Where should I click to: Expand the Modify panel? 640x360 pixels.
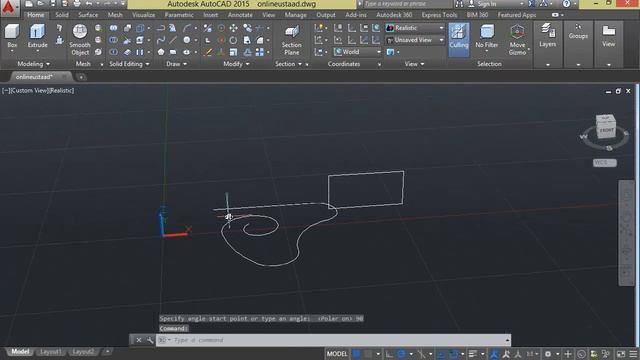coord(236,64)
